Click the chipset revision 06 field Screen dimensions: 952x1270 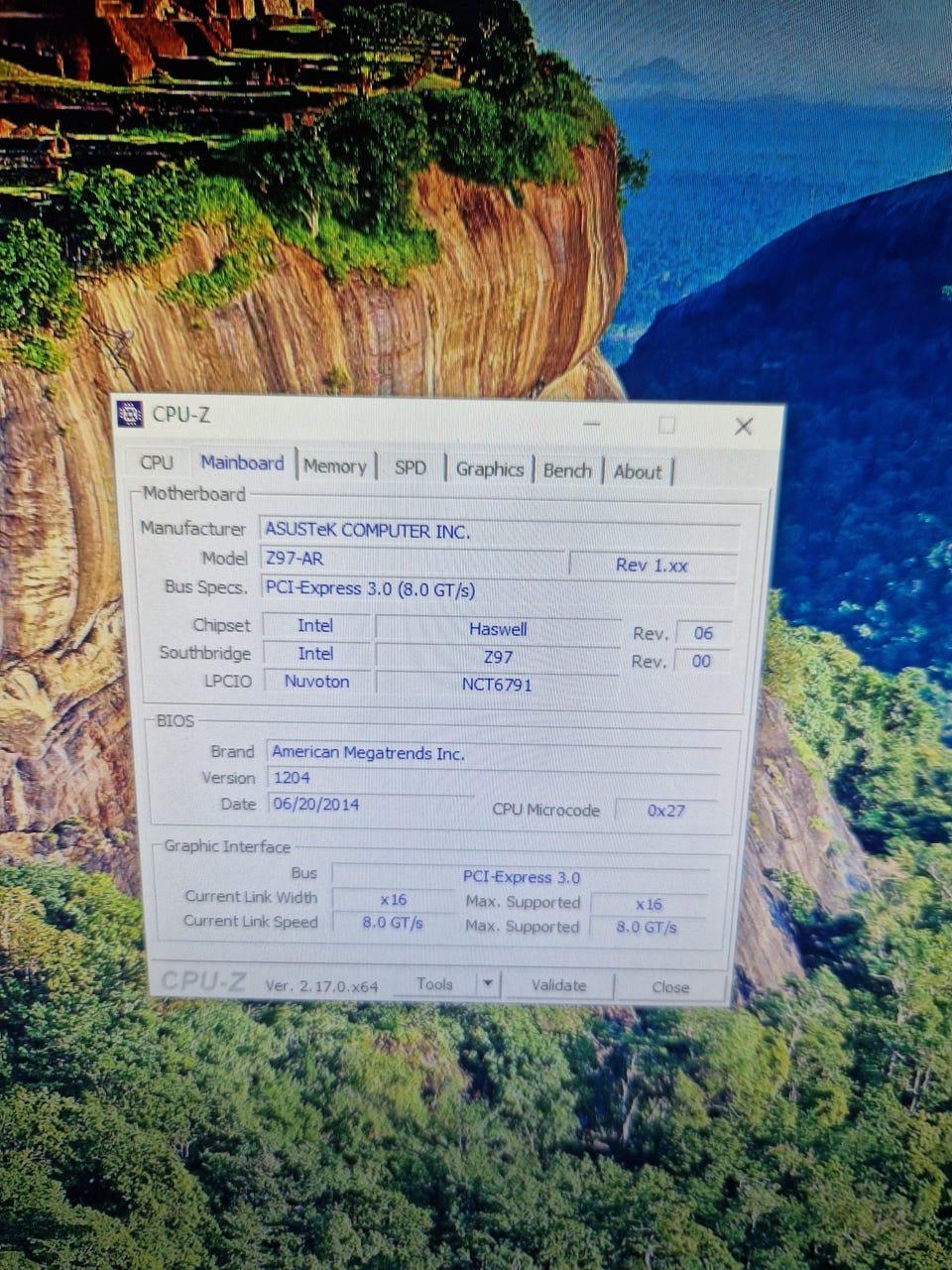703,633
